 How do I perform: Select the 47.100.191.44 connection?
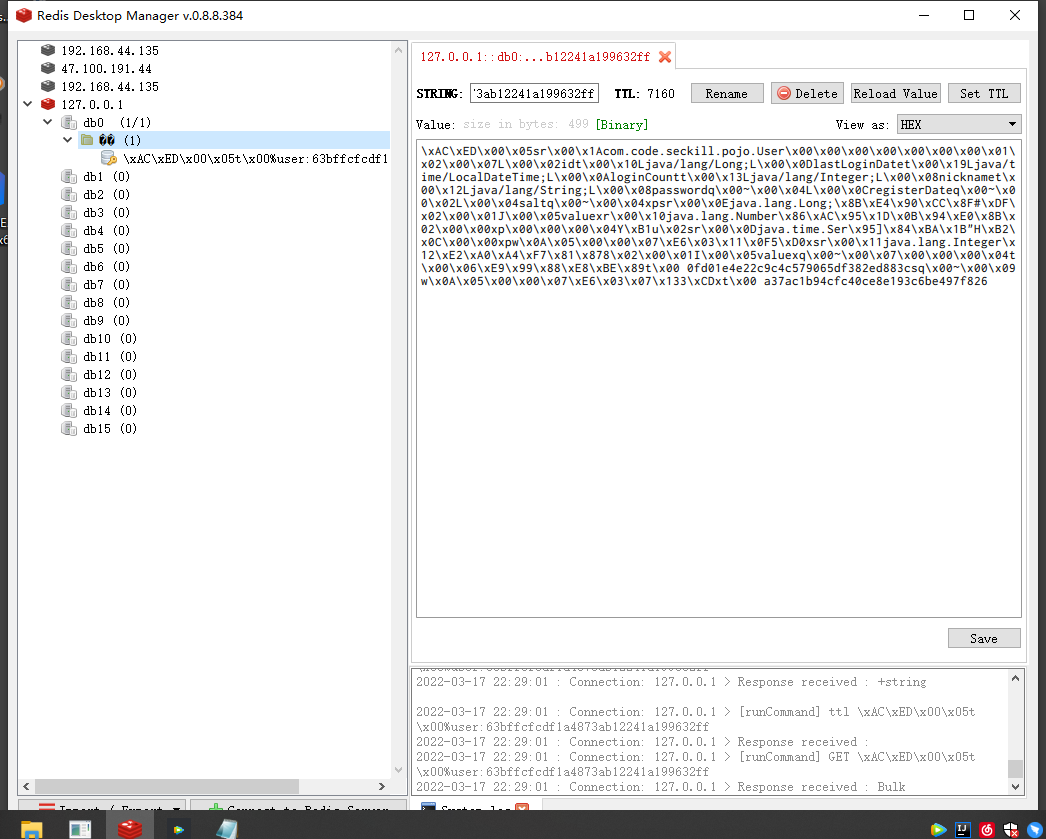coord(106,68)
